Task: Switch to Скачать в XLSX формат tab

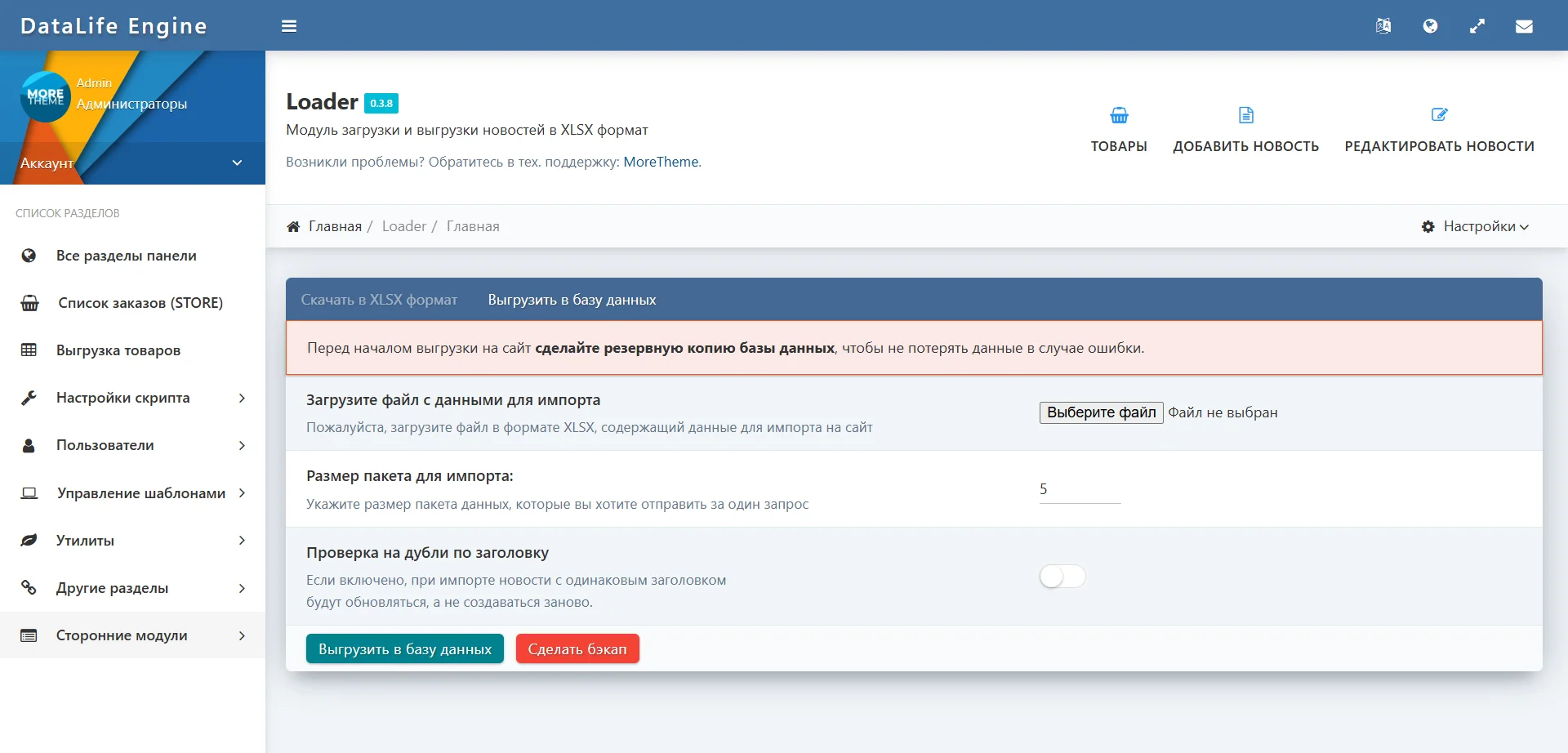Action: pyautogui.click(x=379, y=300)
